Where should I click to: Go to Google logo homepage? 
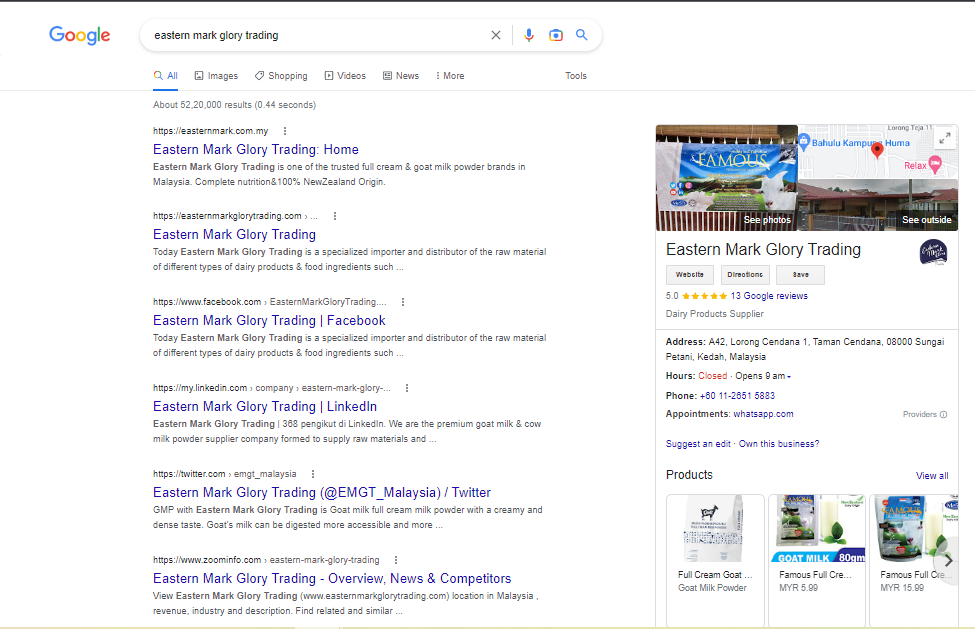80,36
